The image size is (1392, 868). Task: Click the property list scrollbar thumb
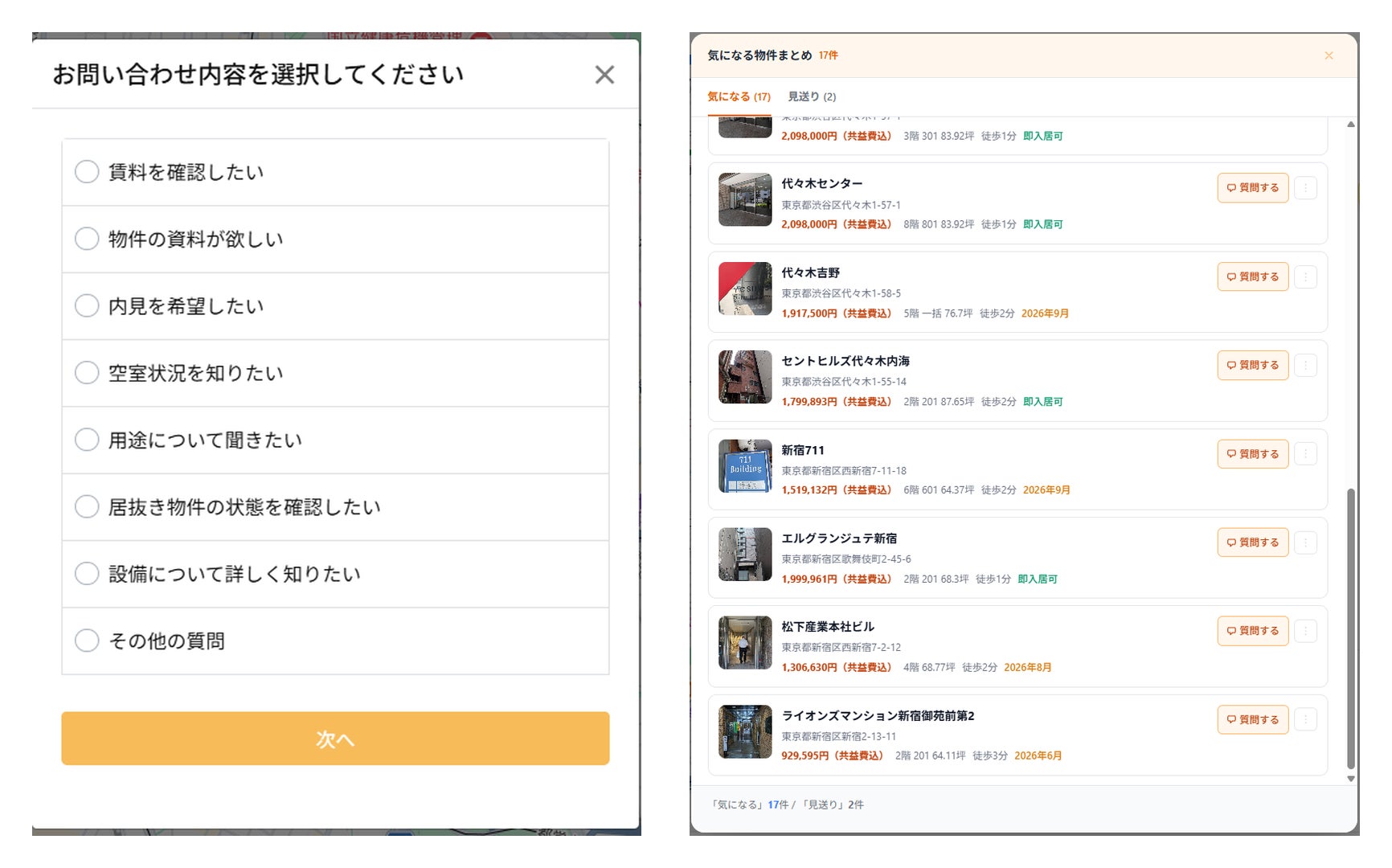click(1351, 628)
